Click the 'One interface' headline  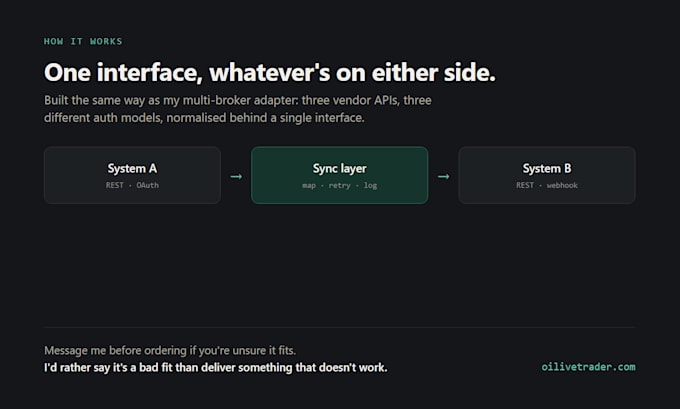coord(269,72)
